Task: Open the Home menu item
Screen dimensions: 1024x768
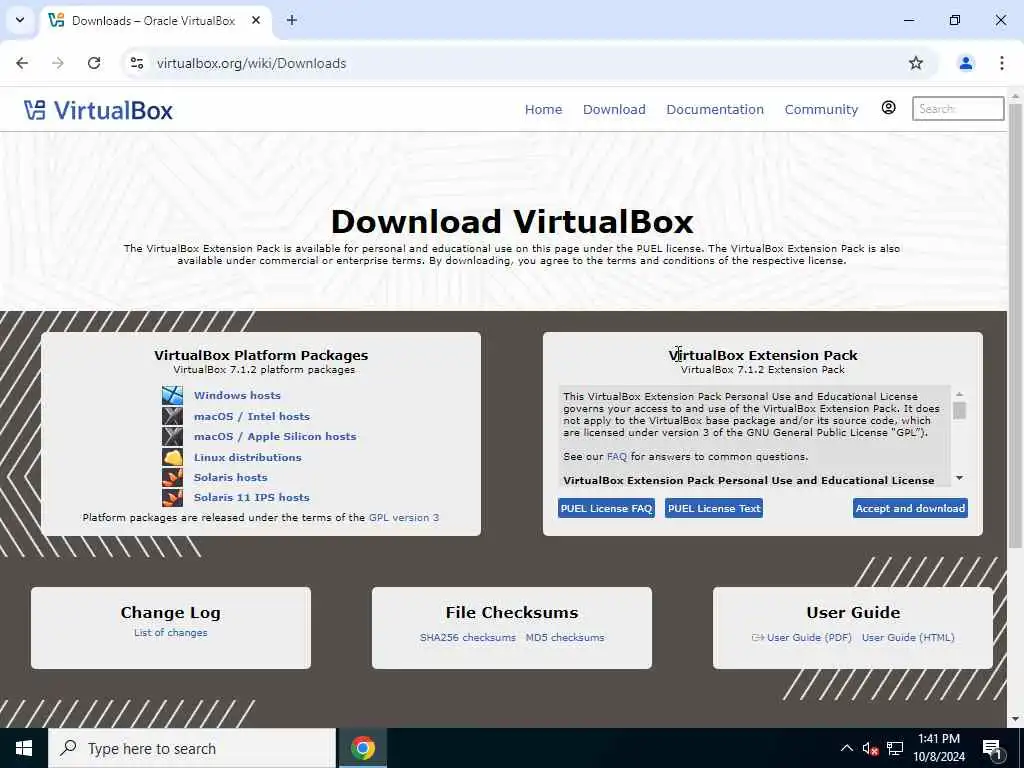Action: click(x=543, y=110)
